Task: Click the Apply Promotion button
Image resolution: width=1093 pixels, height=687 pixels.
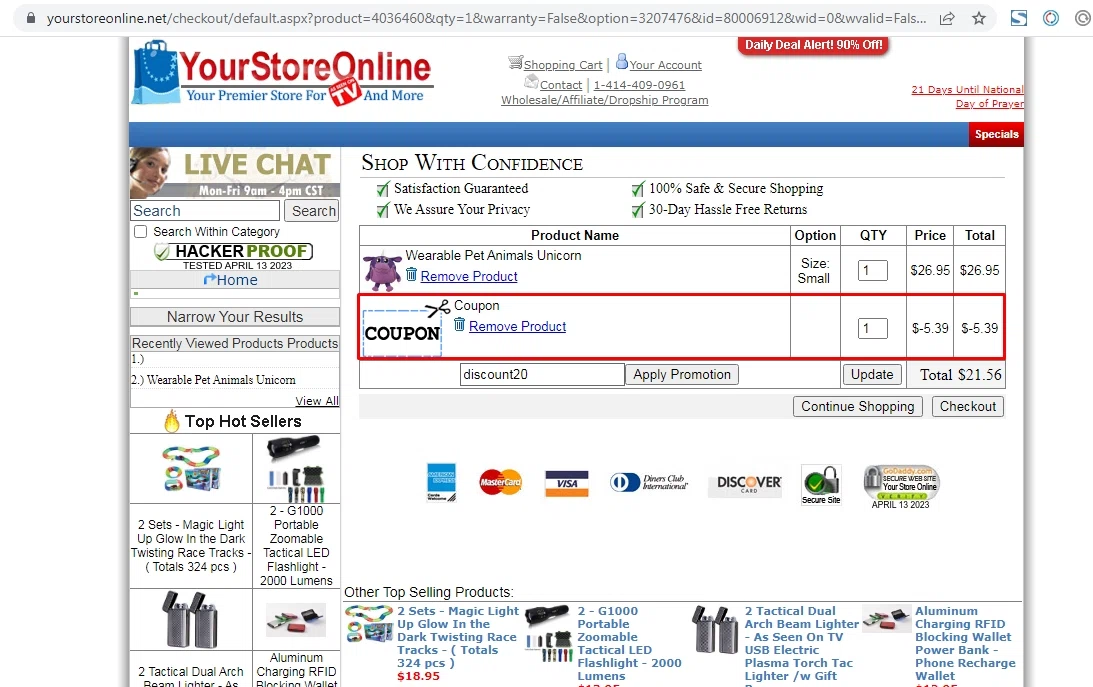Action: point(682,374)
